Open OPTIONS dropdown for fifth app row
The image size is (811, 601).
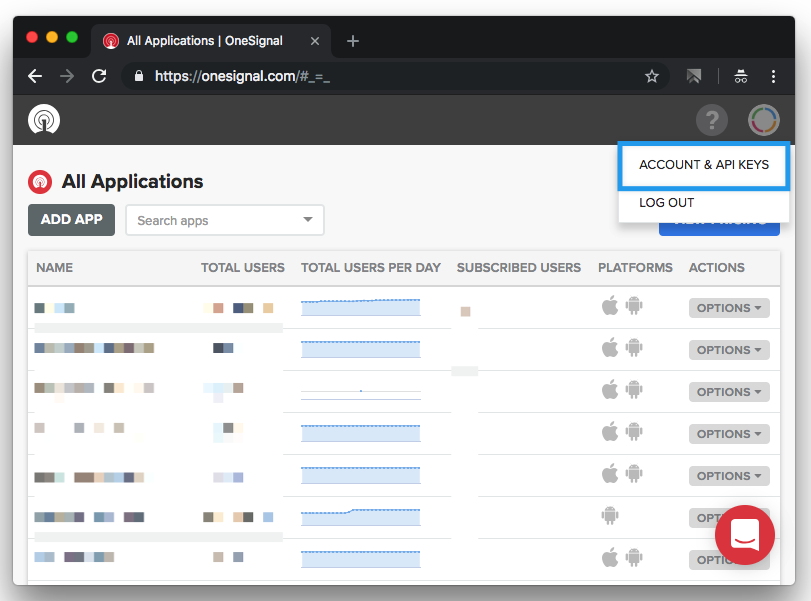[729, 476]
